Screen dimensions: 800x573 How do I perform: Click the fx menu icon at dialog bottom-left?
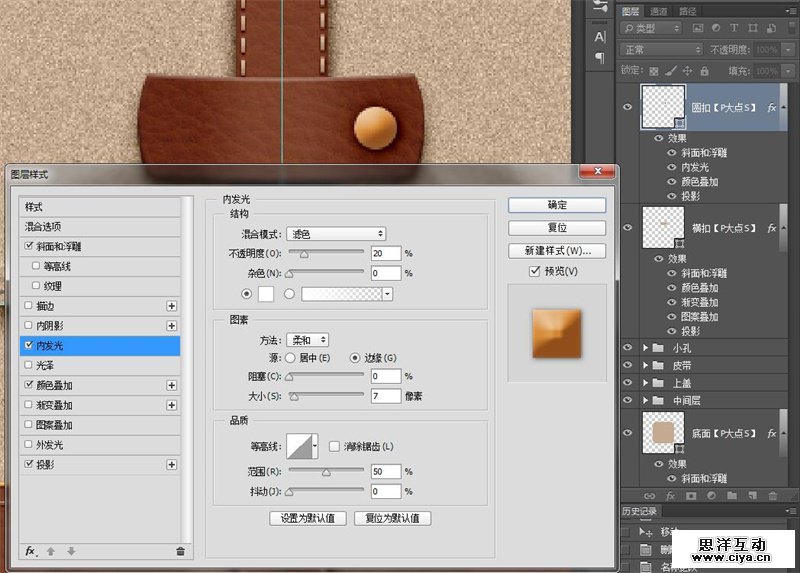click(x=30, y=551)
